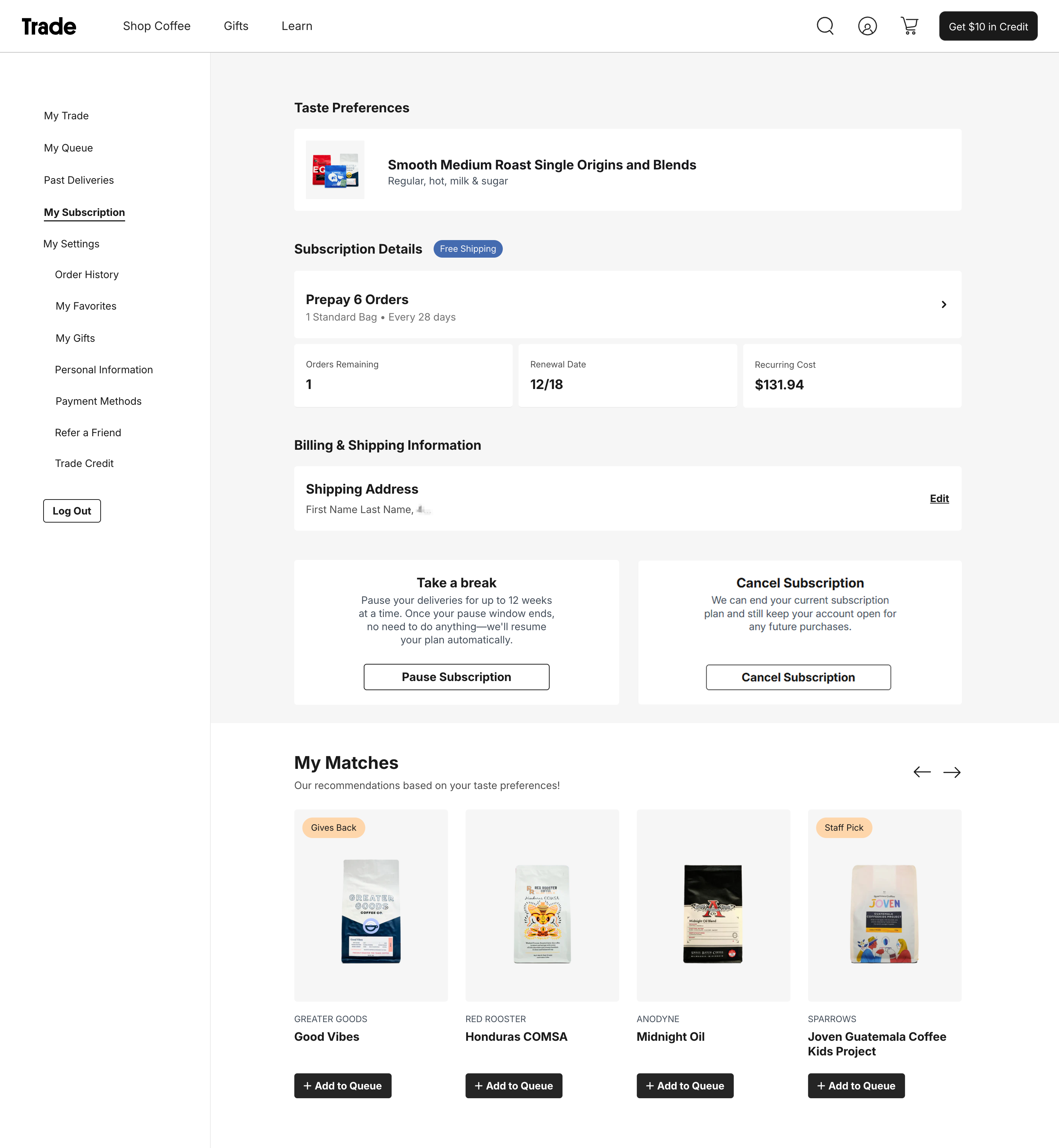Add Good Vibes to queue
The height and width of the screenshot is (1148, 1059).
(x=342, y=1085)
